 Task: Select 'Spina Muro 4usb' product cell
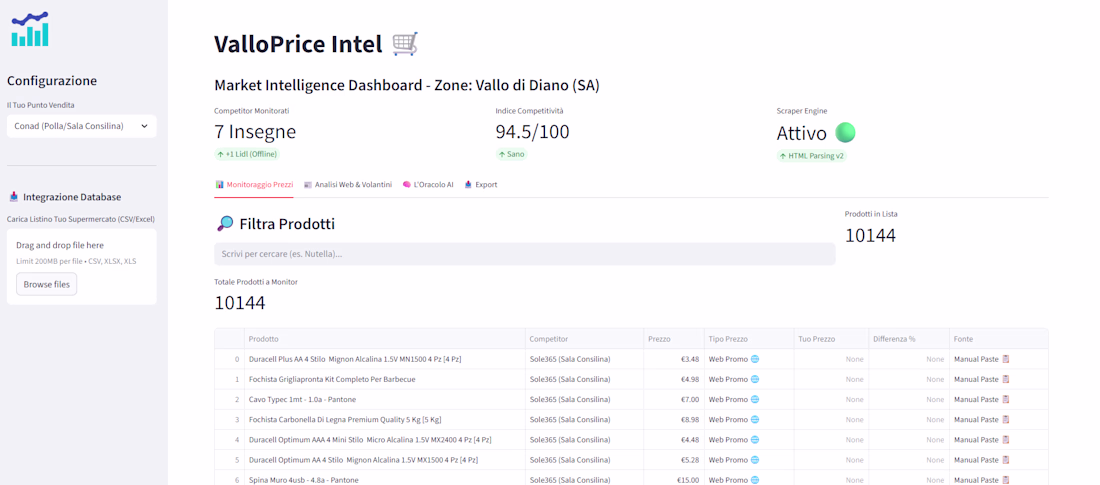click(x=385, y=480)
